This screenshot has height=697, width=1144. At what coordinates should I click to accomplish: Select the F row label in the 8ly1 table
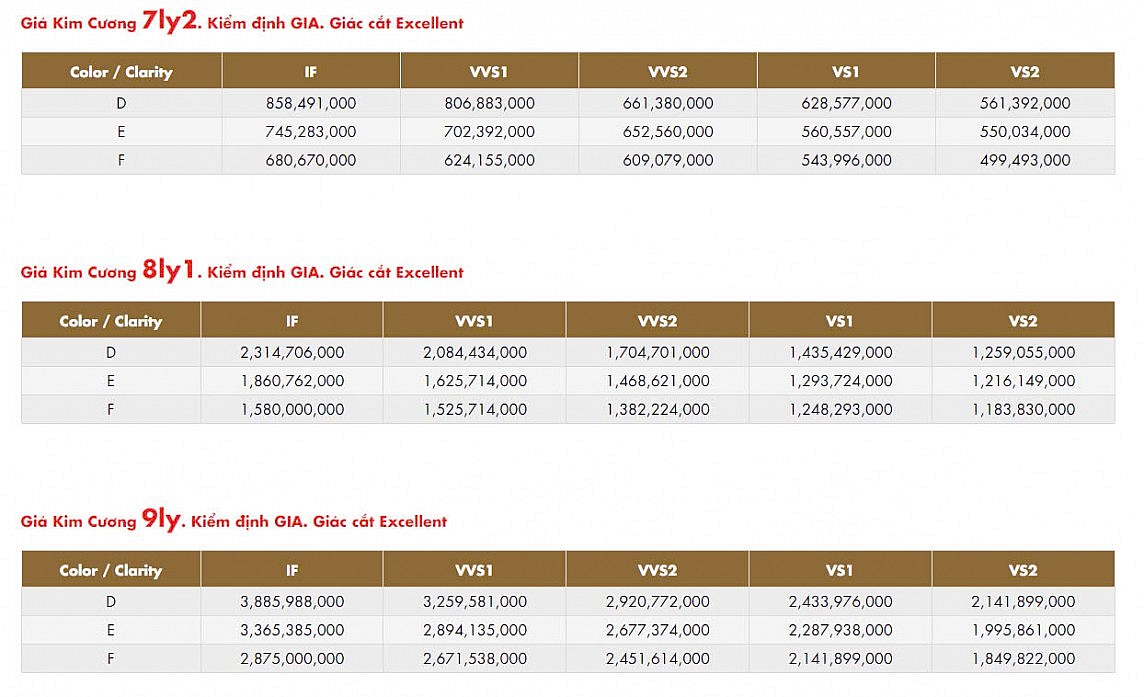pos(111,409)
